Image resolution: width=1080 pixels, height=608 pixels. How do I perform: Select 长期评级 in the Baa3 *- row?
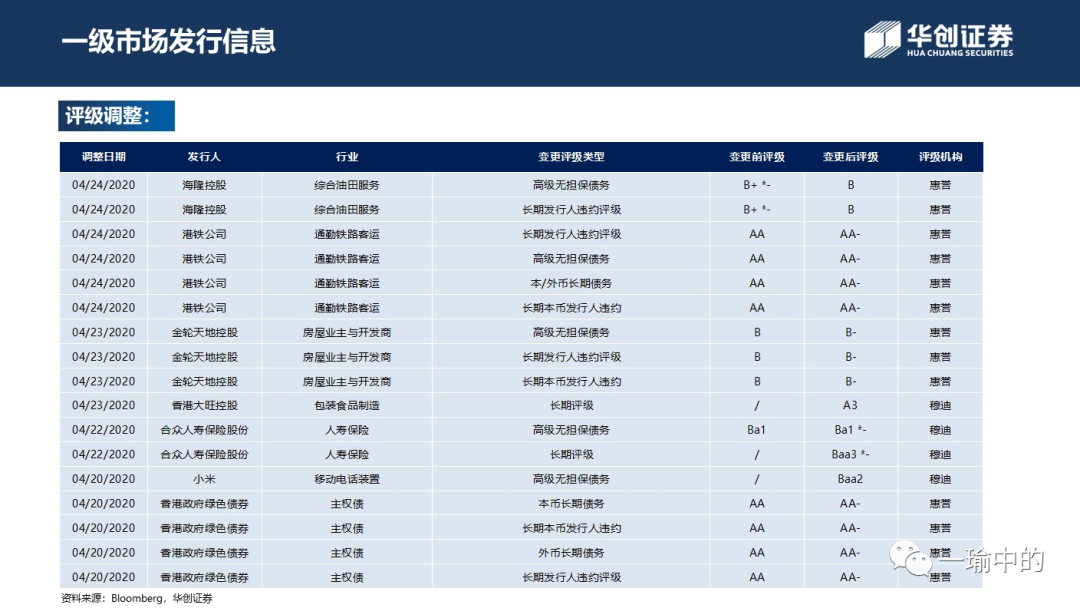(571, 454)
